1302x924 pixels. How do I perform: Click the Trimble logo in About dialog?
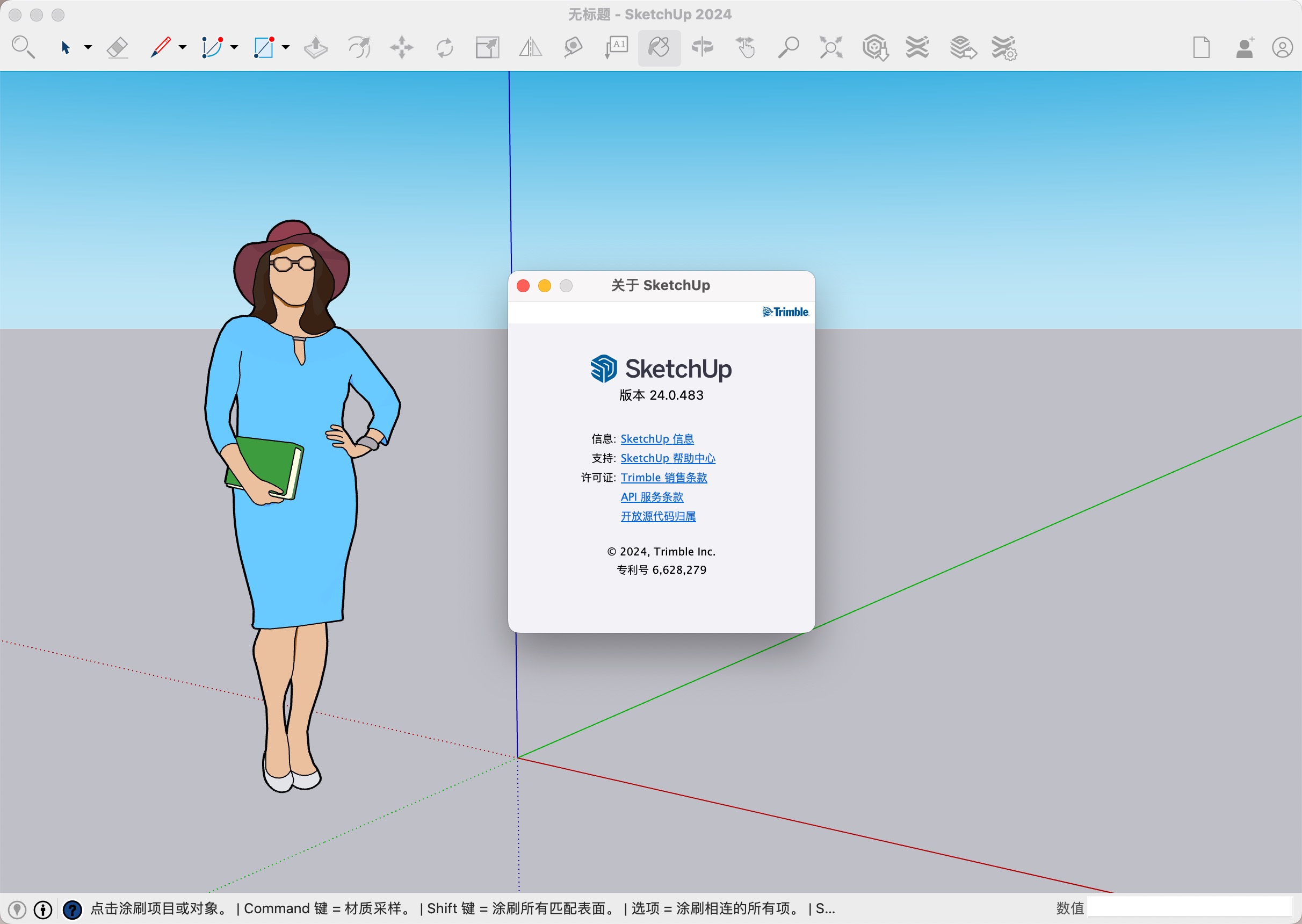(785, 312)
